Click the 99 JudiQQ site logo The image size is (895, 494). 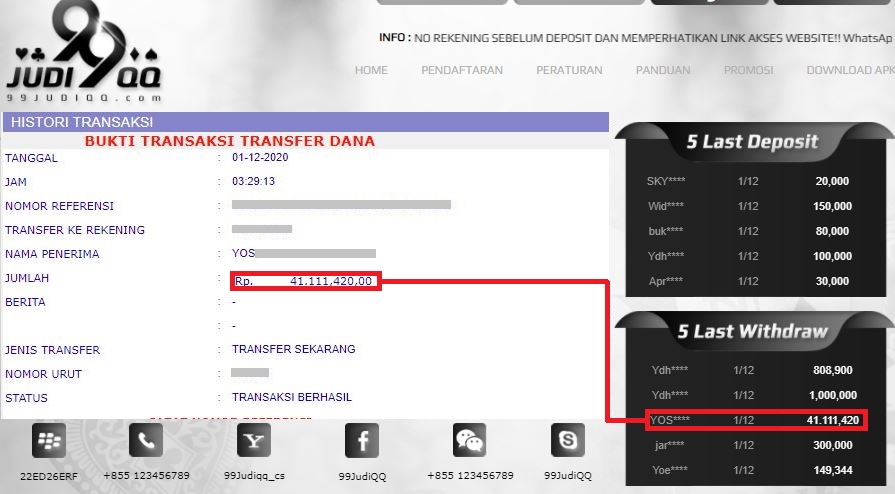(x=84, y=53)
